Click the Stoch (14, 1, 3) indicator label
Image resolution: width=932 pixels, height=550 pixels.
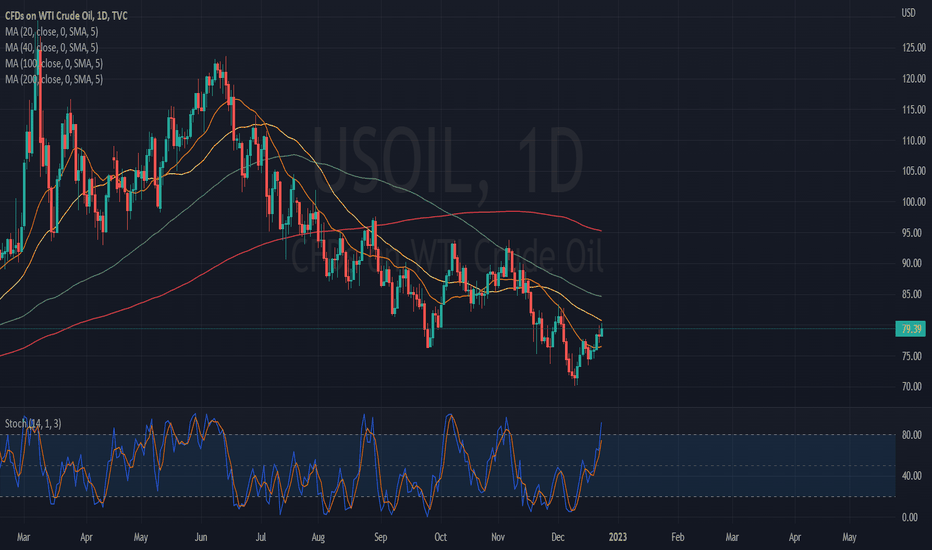[x=33, y=423]
